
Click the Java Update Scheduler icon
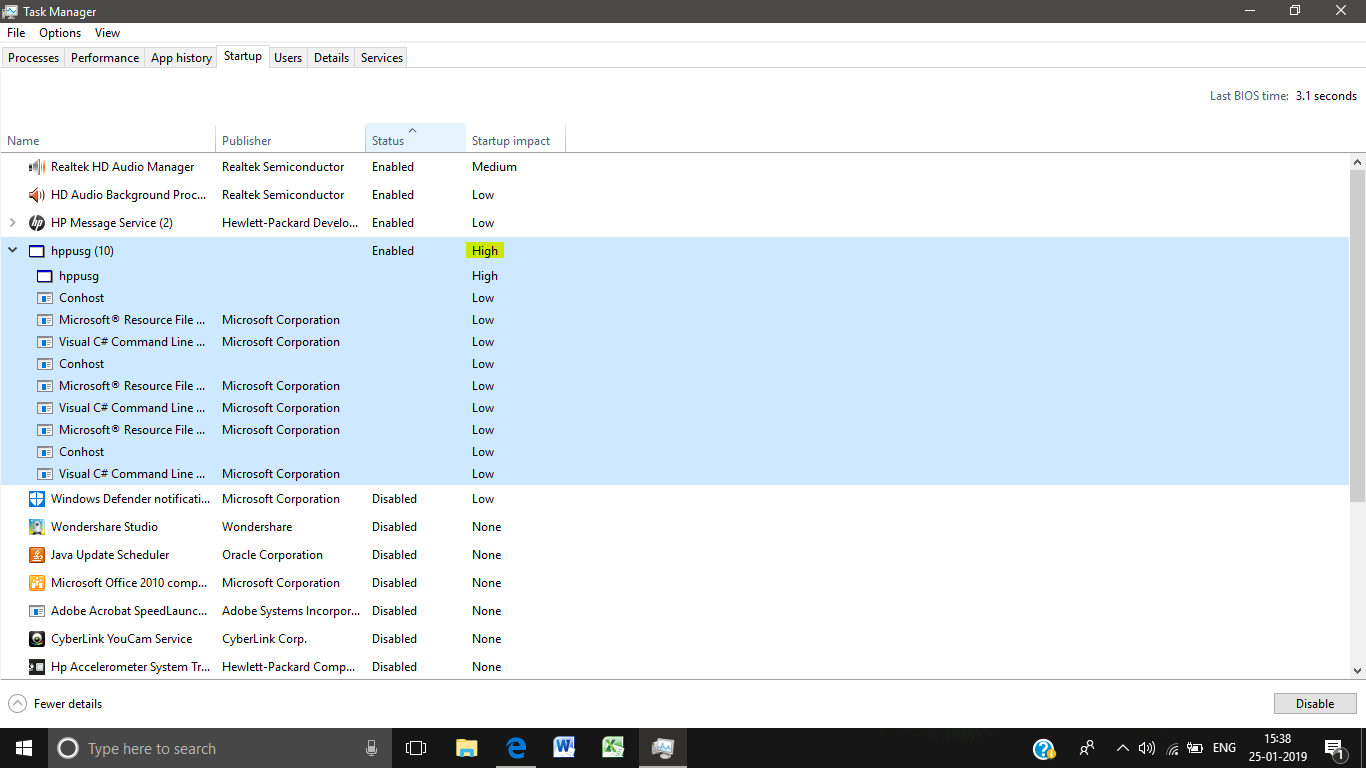pyautogui.click(x=37, y=555)
